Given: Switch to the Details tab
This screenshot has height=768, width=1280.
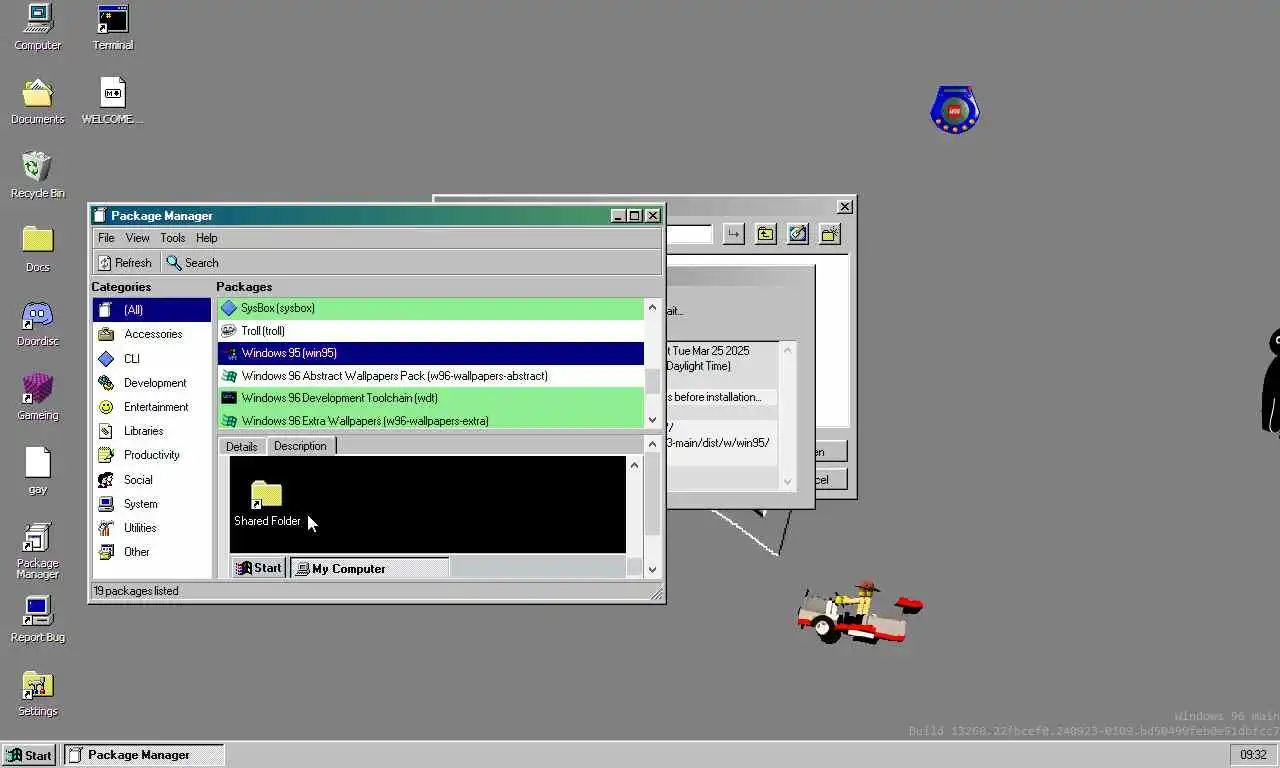Looking at the screenshot, I should click(x=242, y=447).
